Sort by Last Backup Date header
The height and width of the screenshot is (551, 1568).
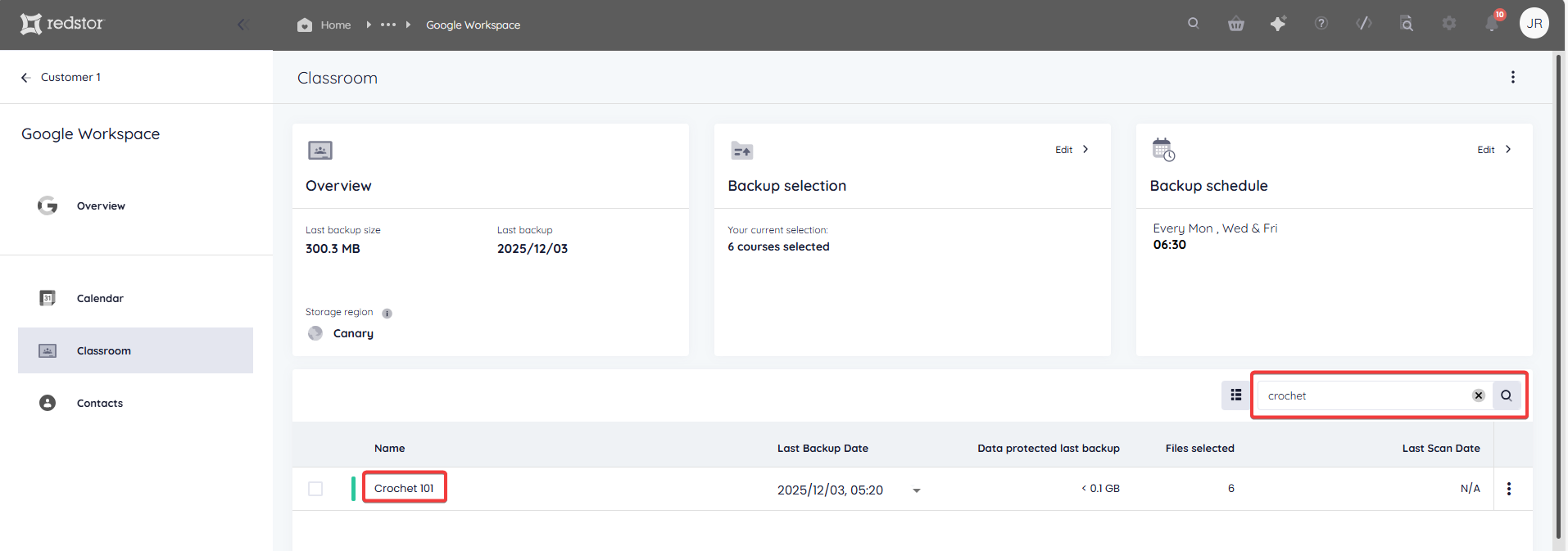click(823, 448)
